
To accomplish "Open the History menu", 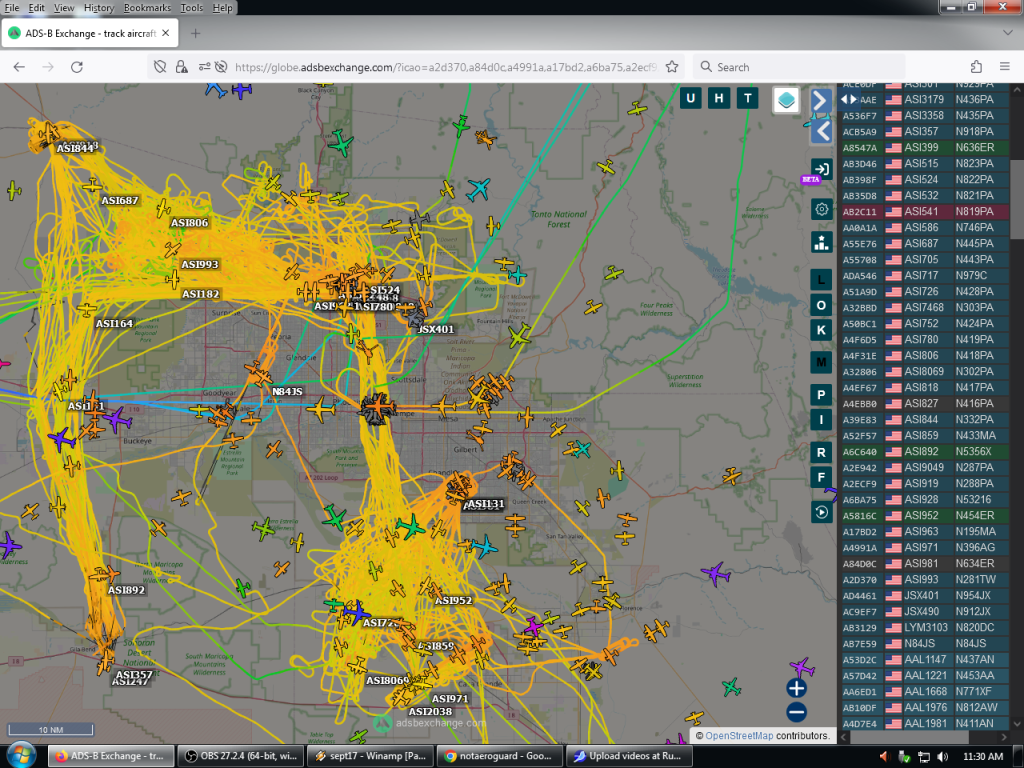I will (x=99, y=8).
